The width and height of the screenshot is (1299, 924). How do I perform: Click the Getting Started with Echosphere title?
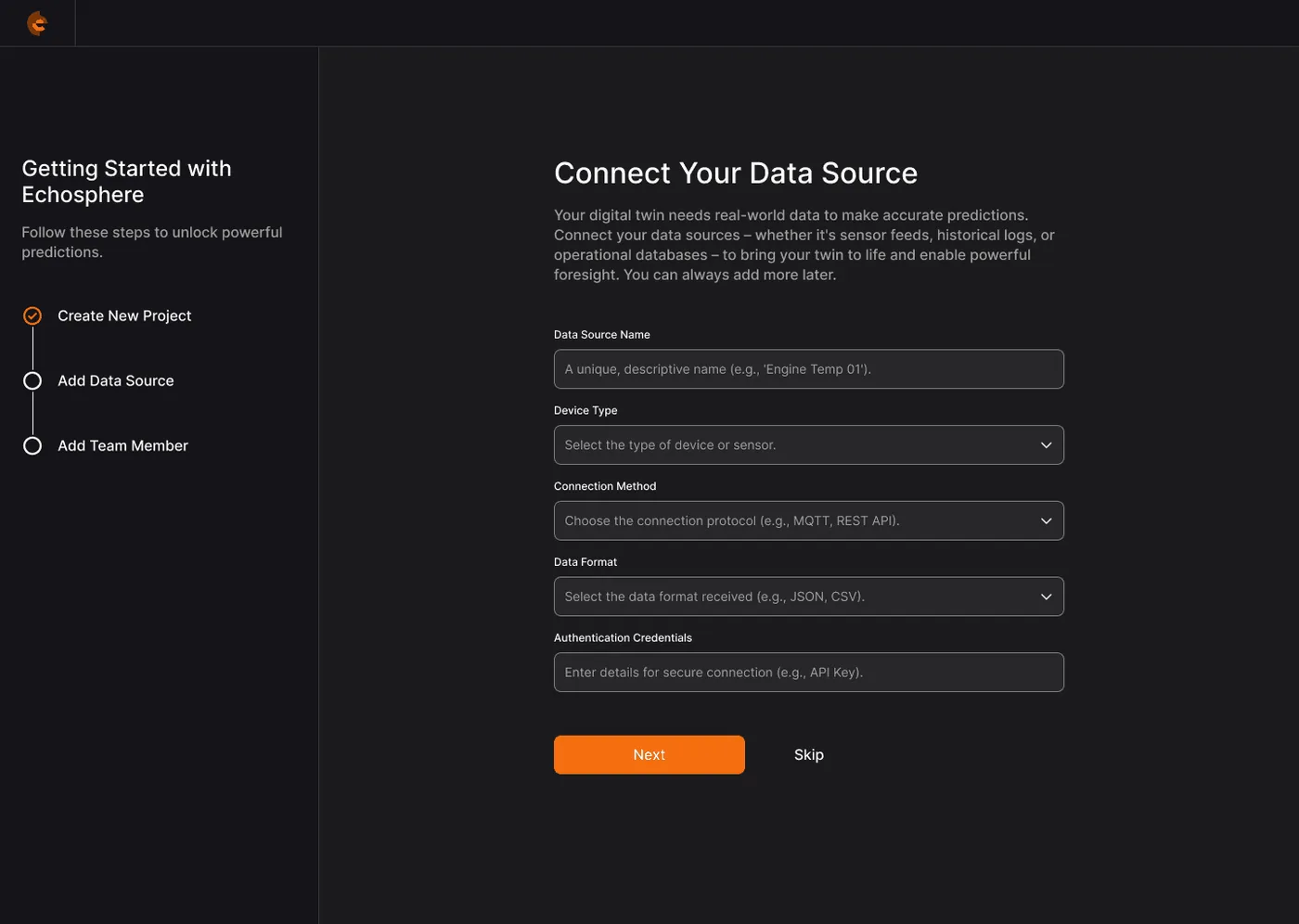coord(127,182)
